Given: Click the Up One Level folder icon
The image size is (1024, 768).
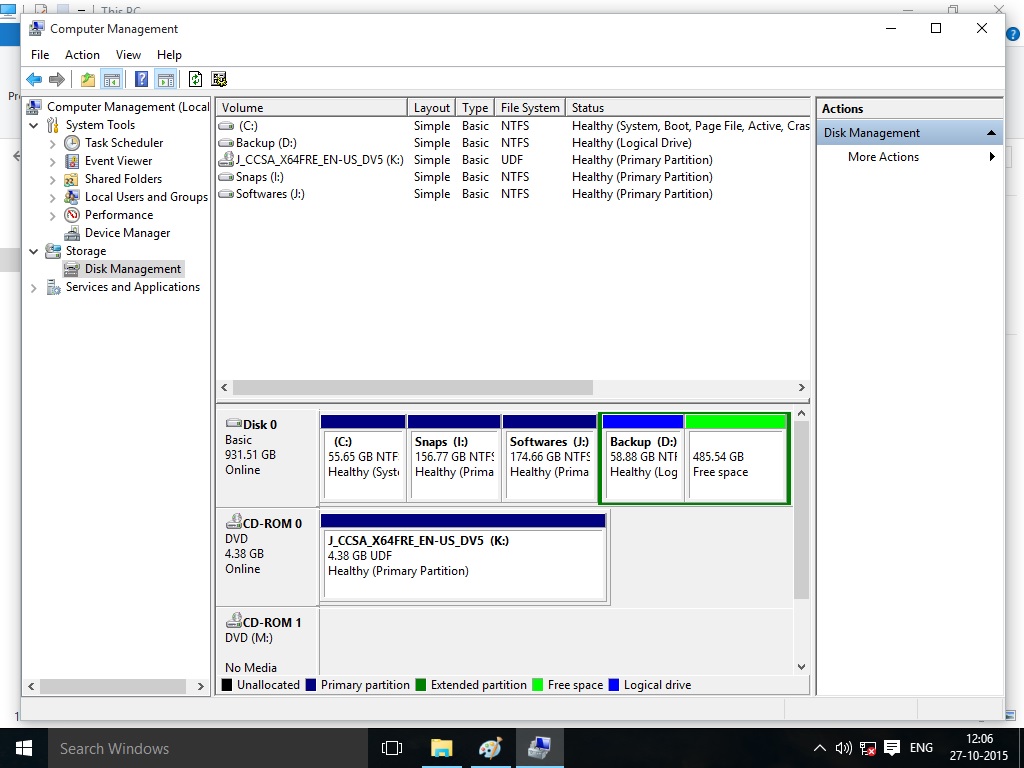Looking at the screenshot, I should (88, 80).
